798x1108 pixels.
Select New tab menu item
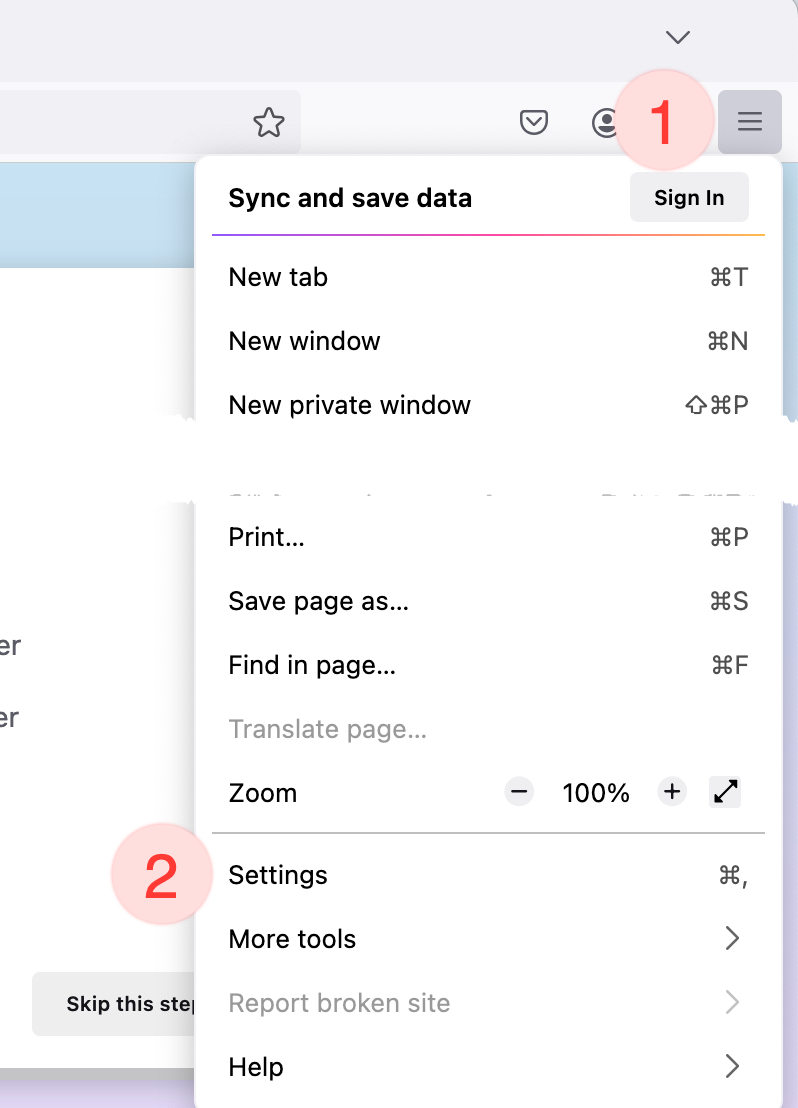[x=279, y=277]
